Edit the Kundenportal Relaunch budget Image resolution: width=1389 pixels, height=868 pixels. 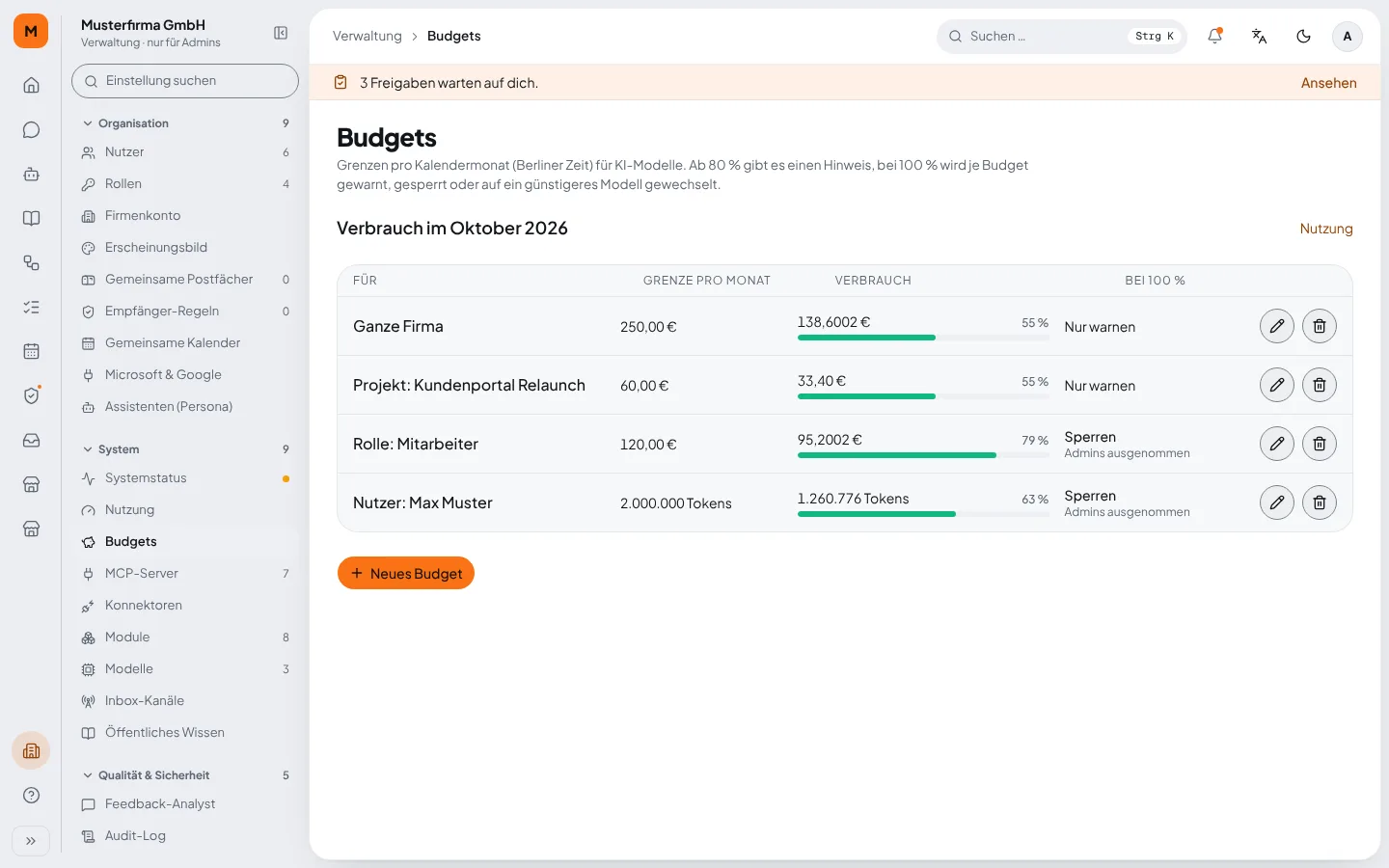(1277, 385)
